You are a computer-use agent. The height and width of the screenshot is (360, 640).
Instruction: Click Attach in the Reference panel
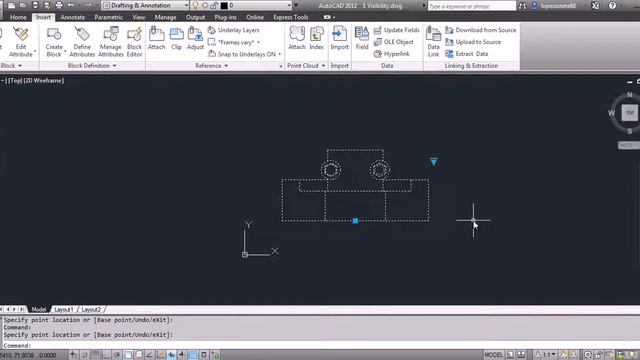[x=157, y=38]
